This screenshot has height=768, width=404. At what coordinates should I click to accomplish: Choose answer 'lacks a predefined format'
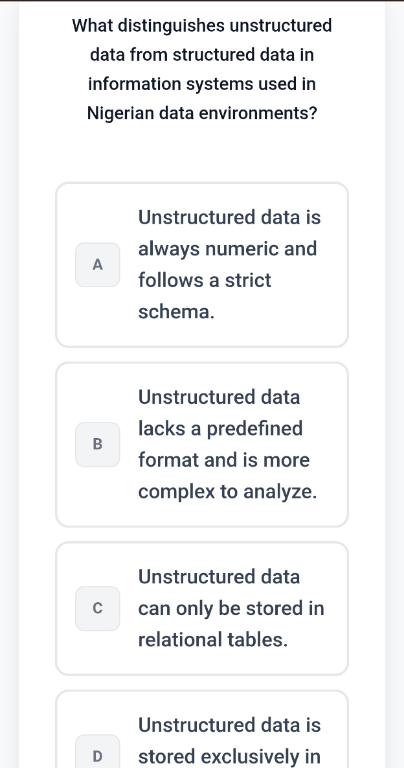pyautogui.click(x=202, y=444)
